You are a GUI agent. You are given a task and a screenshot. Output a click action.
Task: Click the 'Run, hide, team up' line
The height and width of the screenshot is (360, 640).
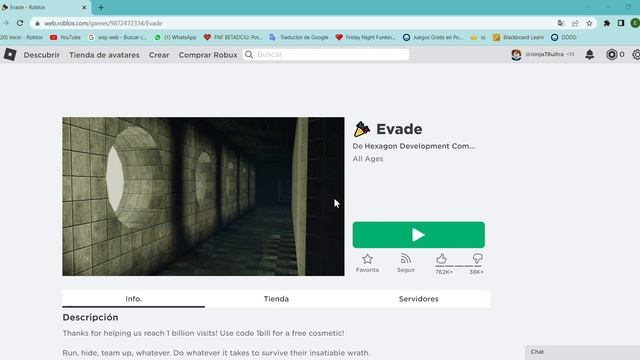point(216,353)
